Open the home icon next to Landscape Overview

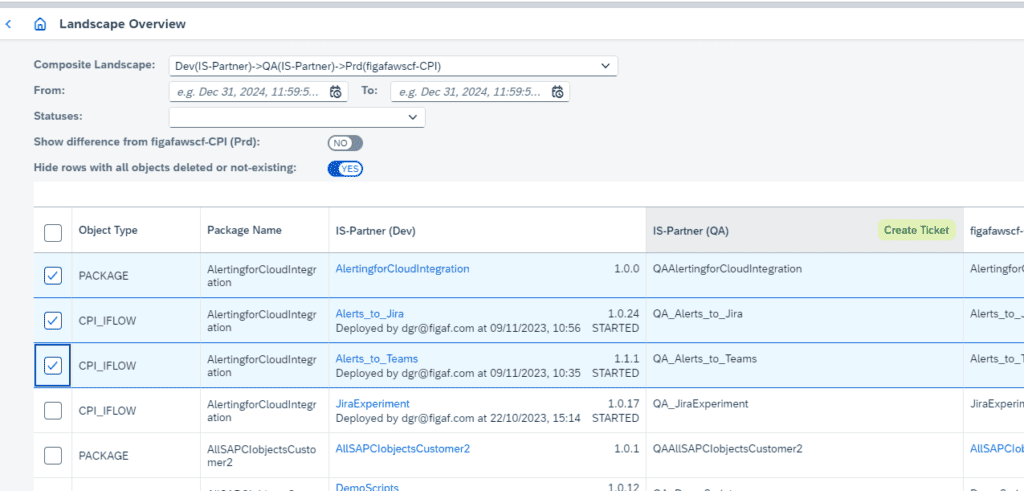pyautogui.click(x=40, y=24)
